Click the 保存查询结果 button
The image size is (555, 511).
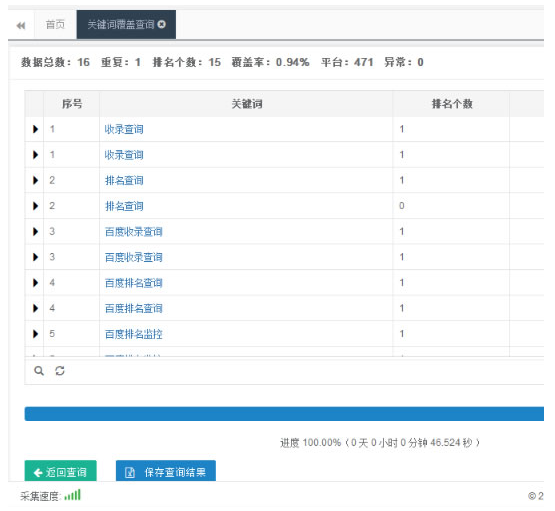tap(166, 471)
